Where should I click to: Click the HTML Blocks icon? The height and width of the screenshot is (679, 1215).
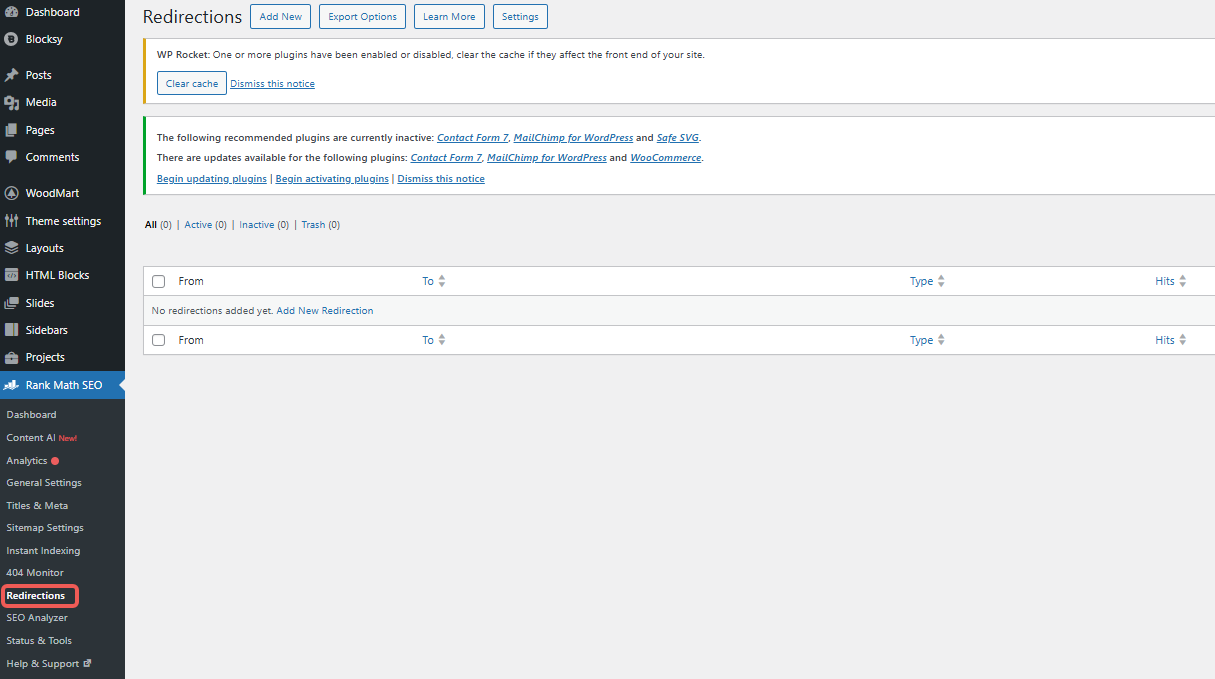12,275
